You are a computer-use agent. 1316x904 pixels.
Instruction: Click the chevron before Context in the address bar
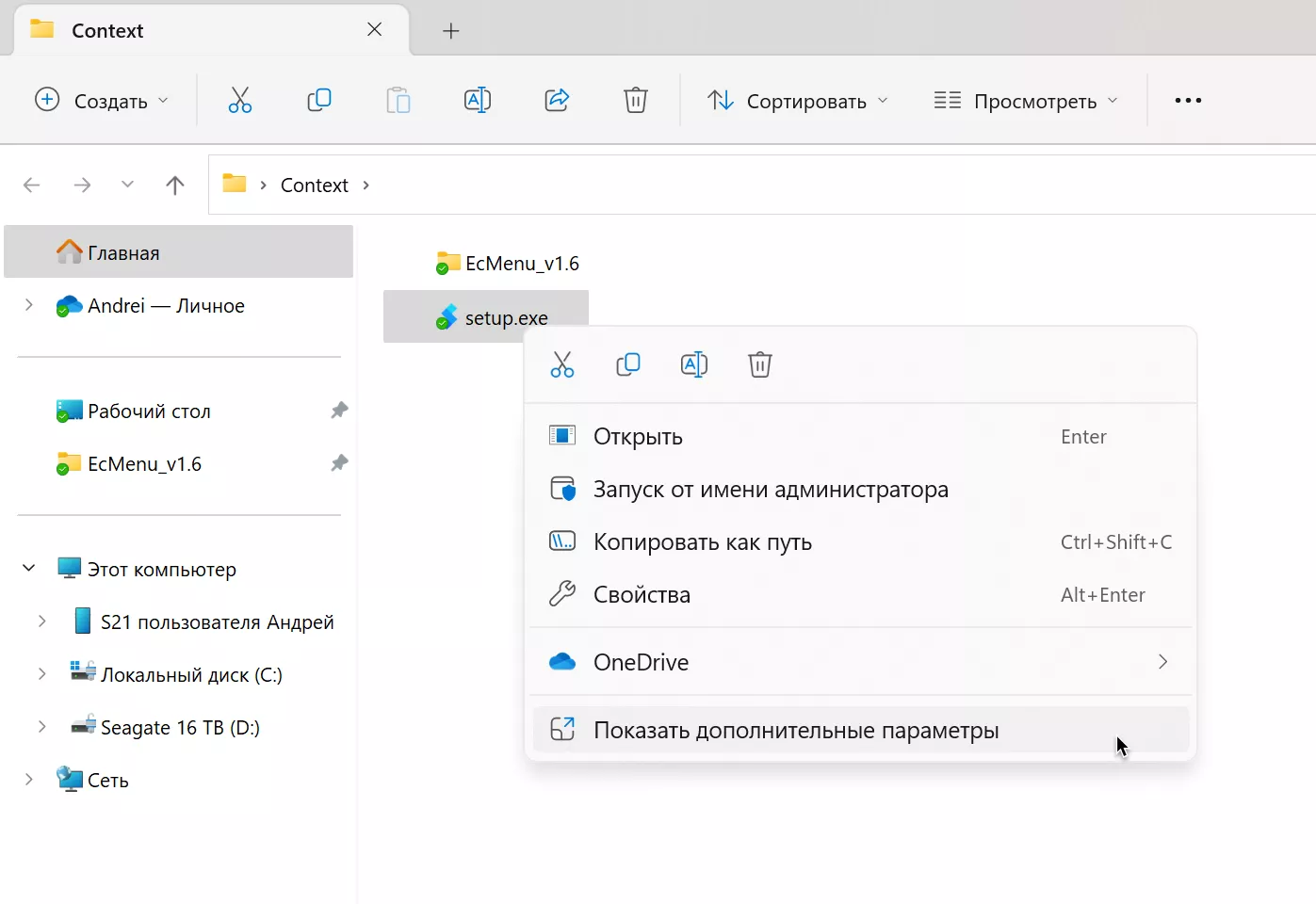point(264,185)
